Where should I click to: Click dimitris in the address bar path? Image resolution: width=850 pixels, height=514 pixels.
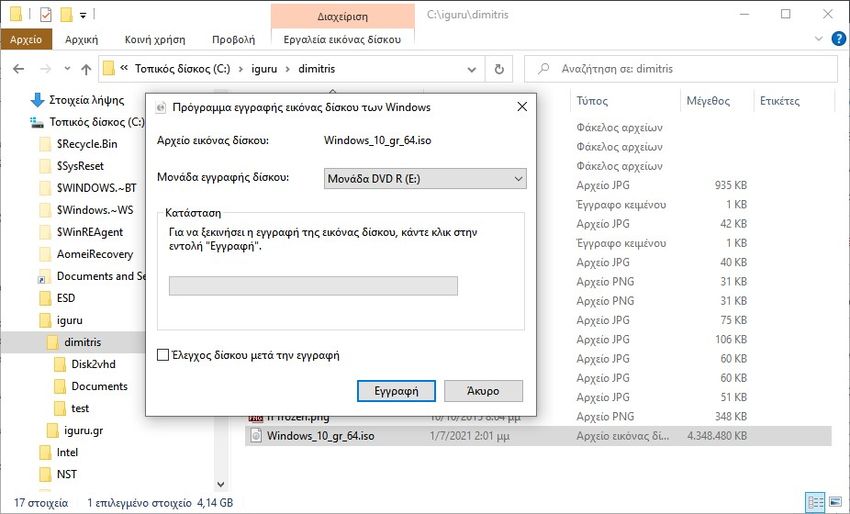coord(317,69)
